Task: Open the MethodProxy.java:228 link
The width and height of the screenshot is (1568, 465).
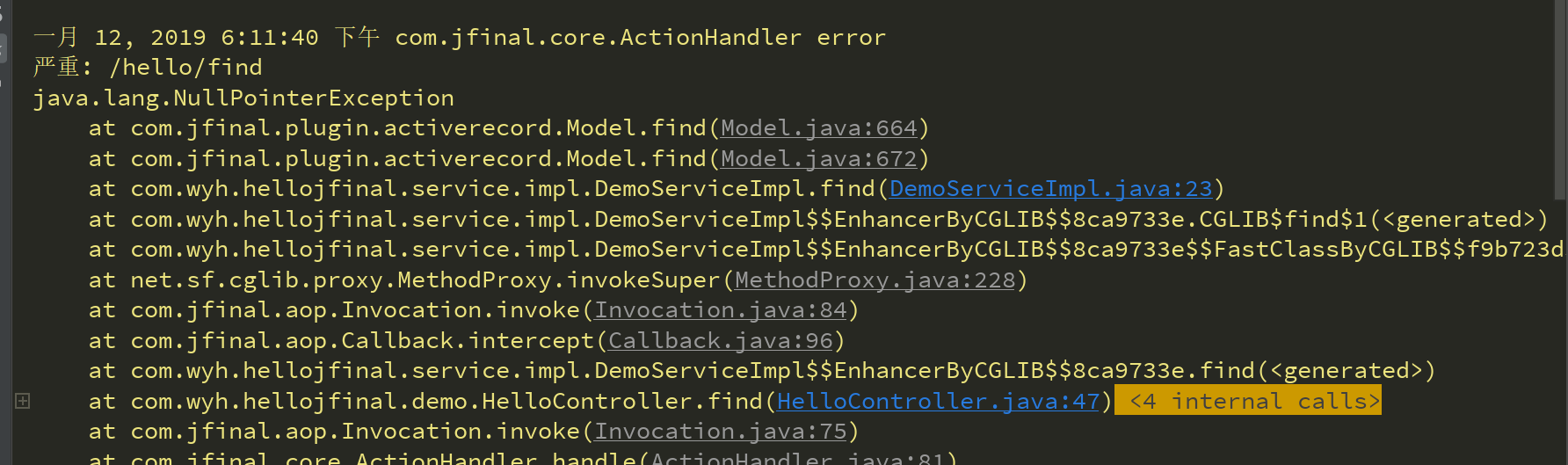Action: coord(875,280)
